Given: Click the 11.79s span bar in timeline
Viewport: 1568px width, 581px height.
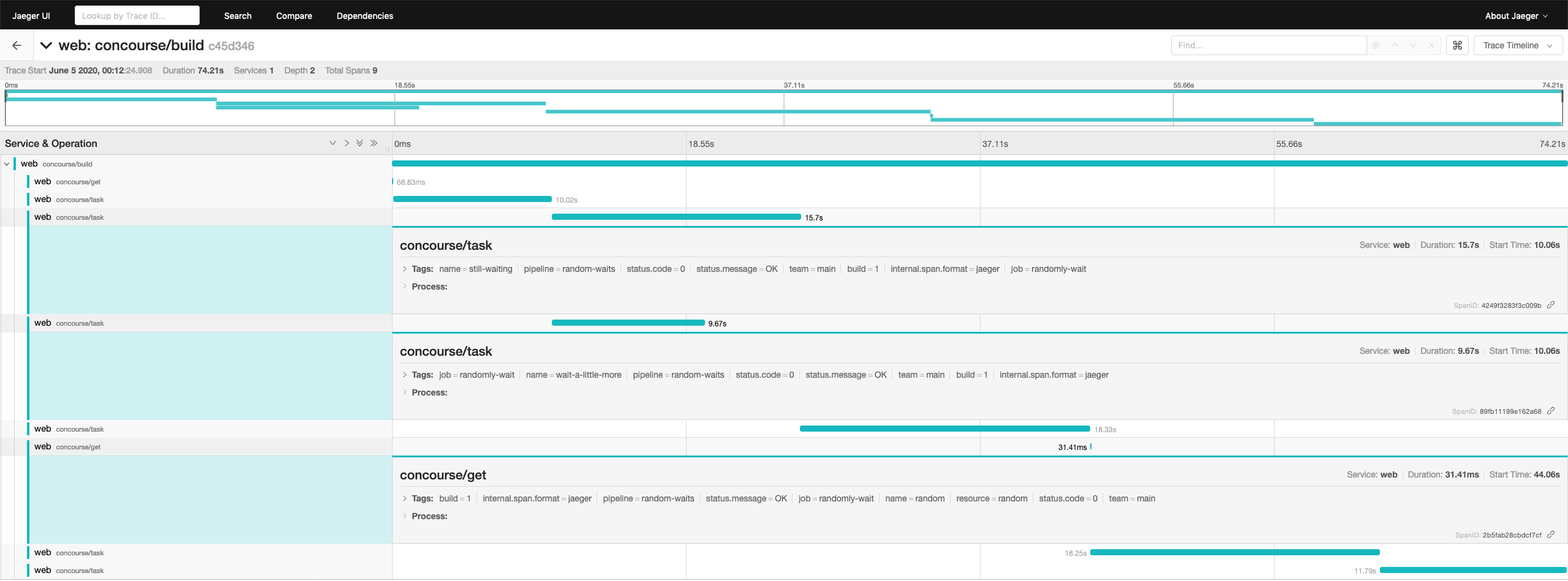Looking at the screenshot, I should 1473,570.
